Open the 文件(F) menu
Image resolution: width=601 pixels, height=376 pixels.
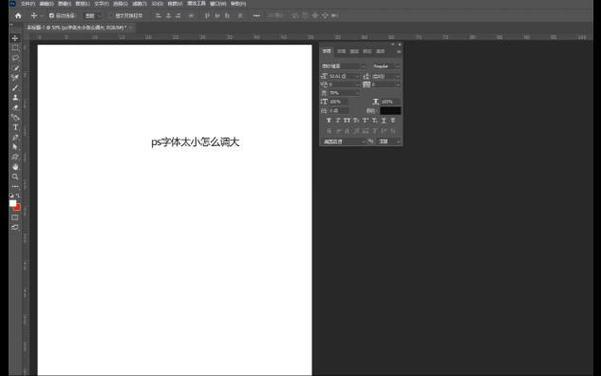click(x=27, y=4)
